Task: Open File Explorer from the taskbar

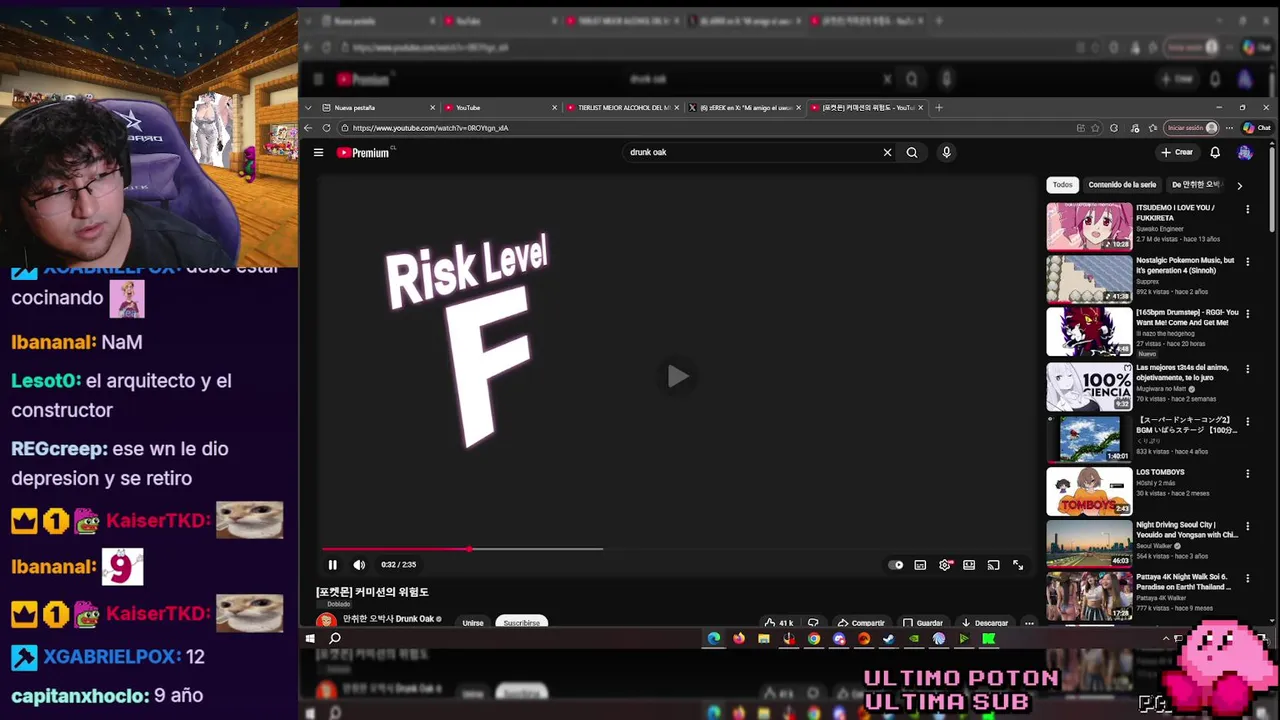Action: (764, 638)
